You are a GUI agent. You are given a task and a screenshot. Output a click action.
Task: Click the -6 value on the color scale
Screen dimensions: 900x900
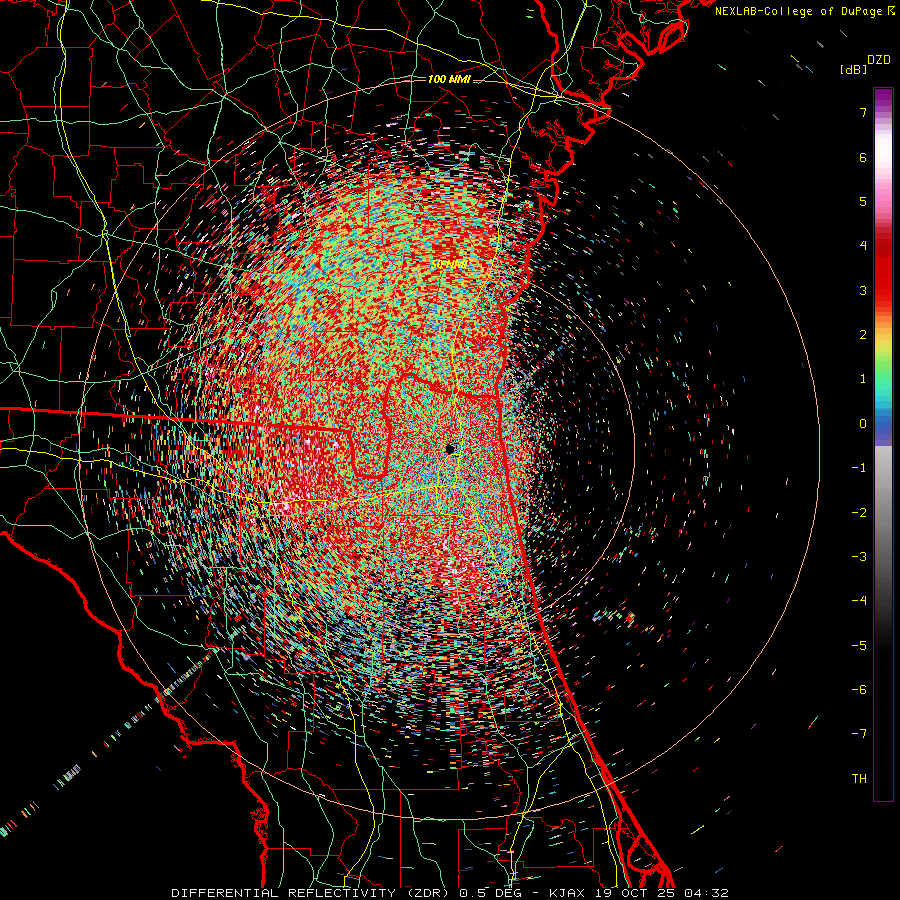pos(859,690)
